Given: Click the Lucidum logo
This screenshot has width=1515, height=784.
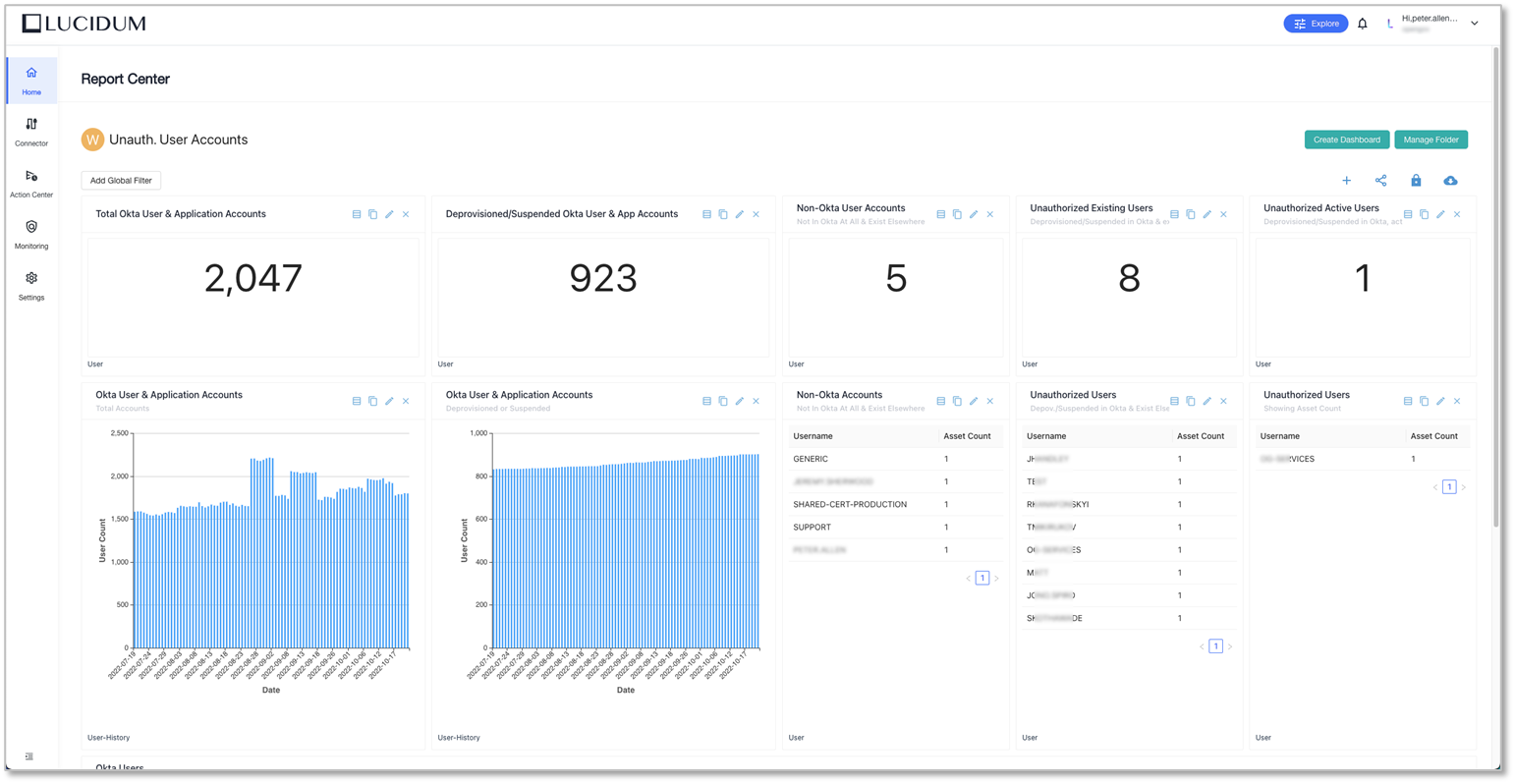Looking at the screenshot, I should [x=84, y=24].
